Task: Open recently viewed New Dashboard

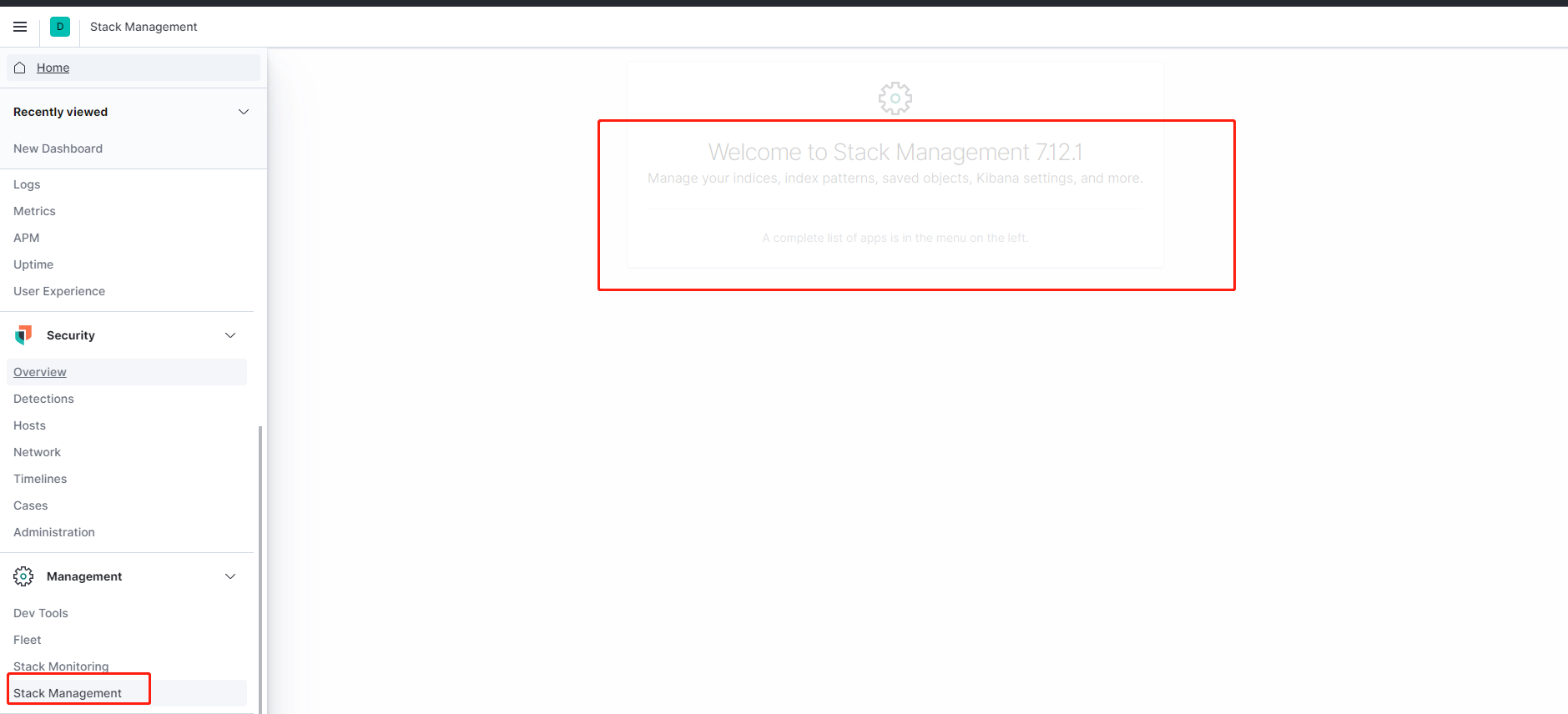Action: pos(58,148)
